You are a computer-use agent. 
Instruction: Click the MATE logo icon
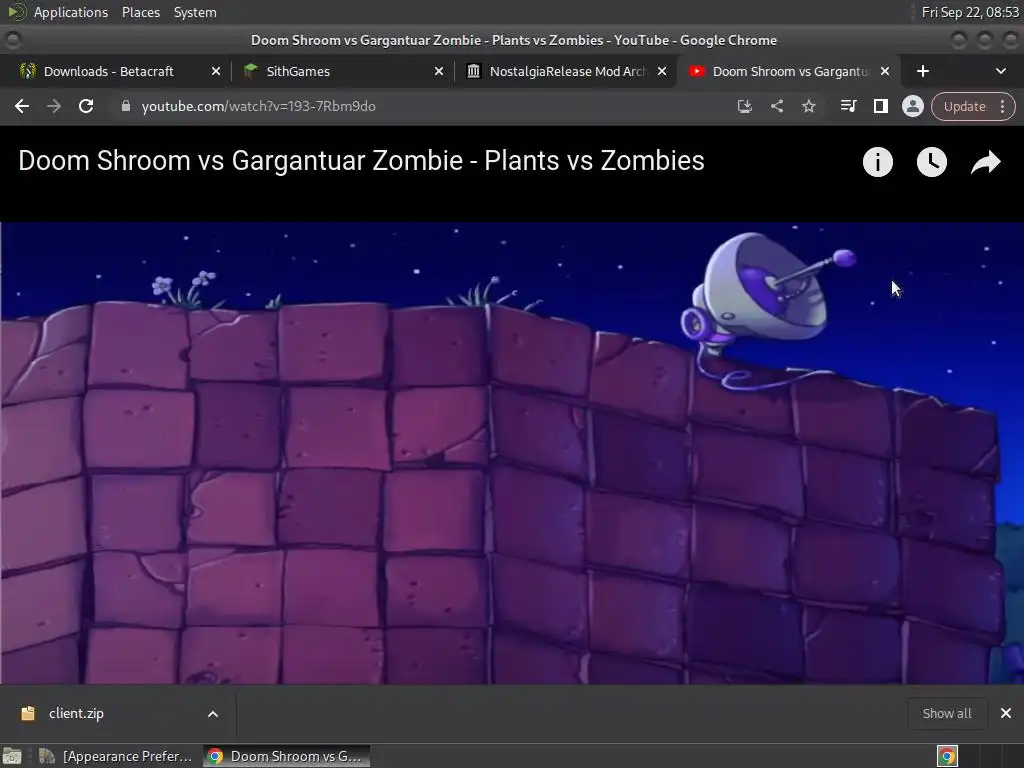[x=17, y=12]
